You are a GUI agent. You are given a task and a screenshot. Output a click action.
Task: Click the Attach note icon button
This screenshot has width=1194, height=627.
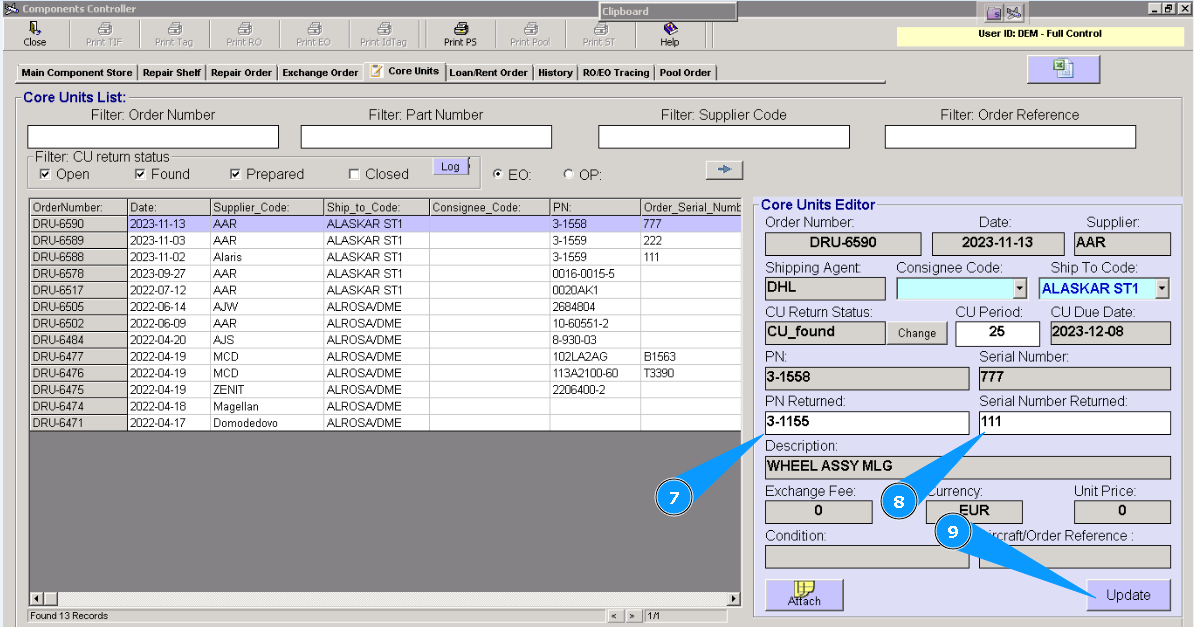pyautogui.click(x=804, y=594)
